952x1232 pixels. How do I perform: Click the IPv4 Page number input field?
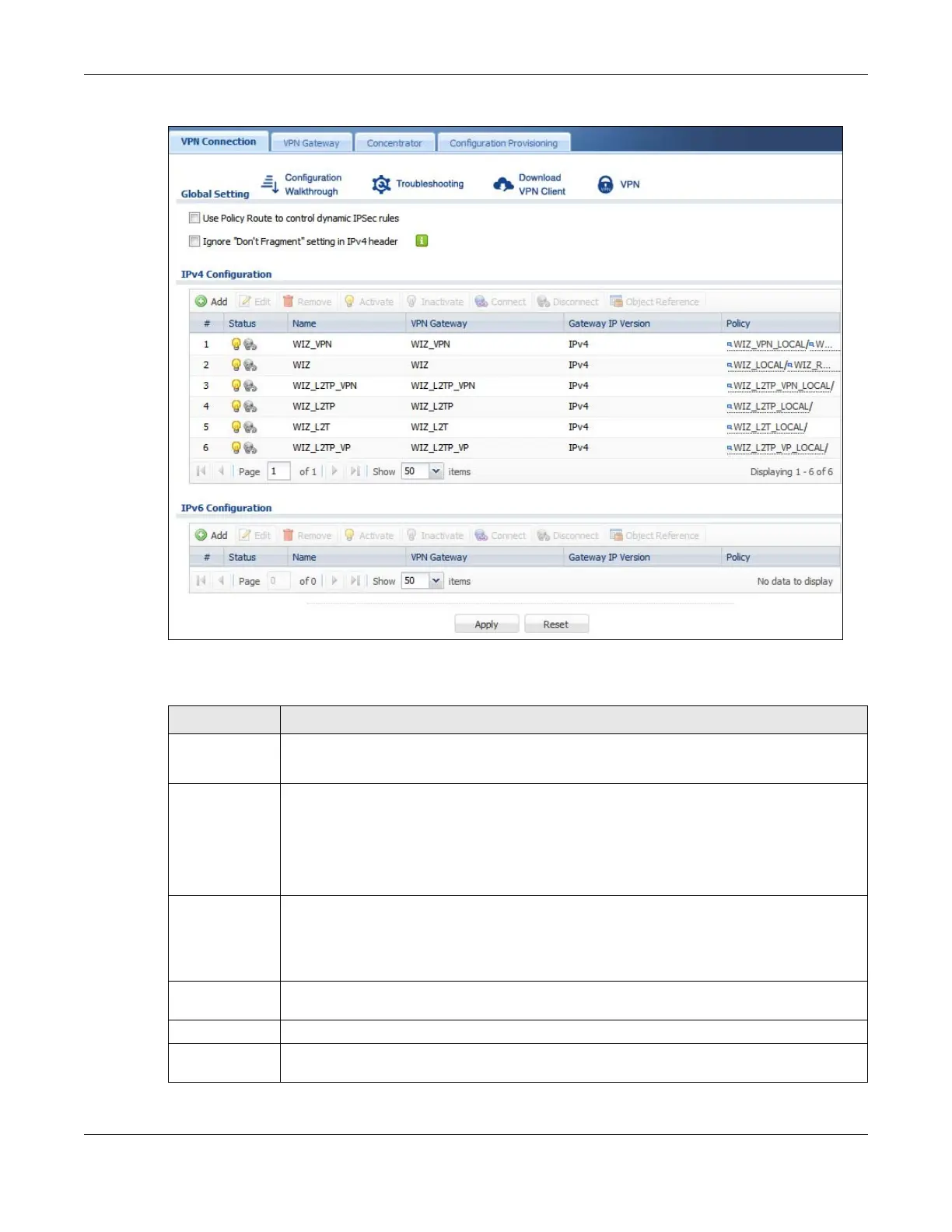278,471
